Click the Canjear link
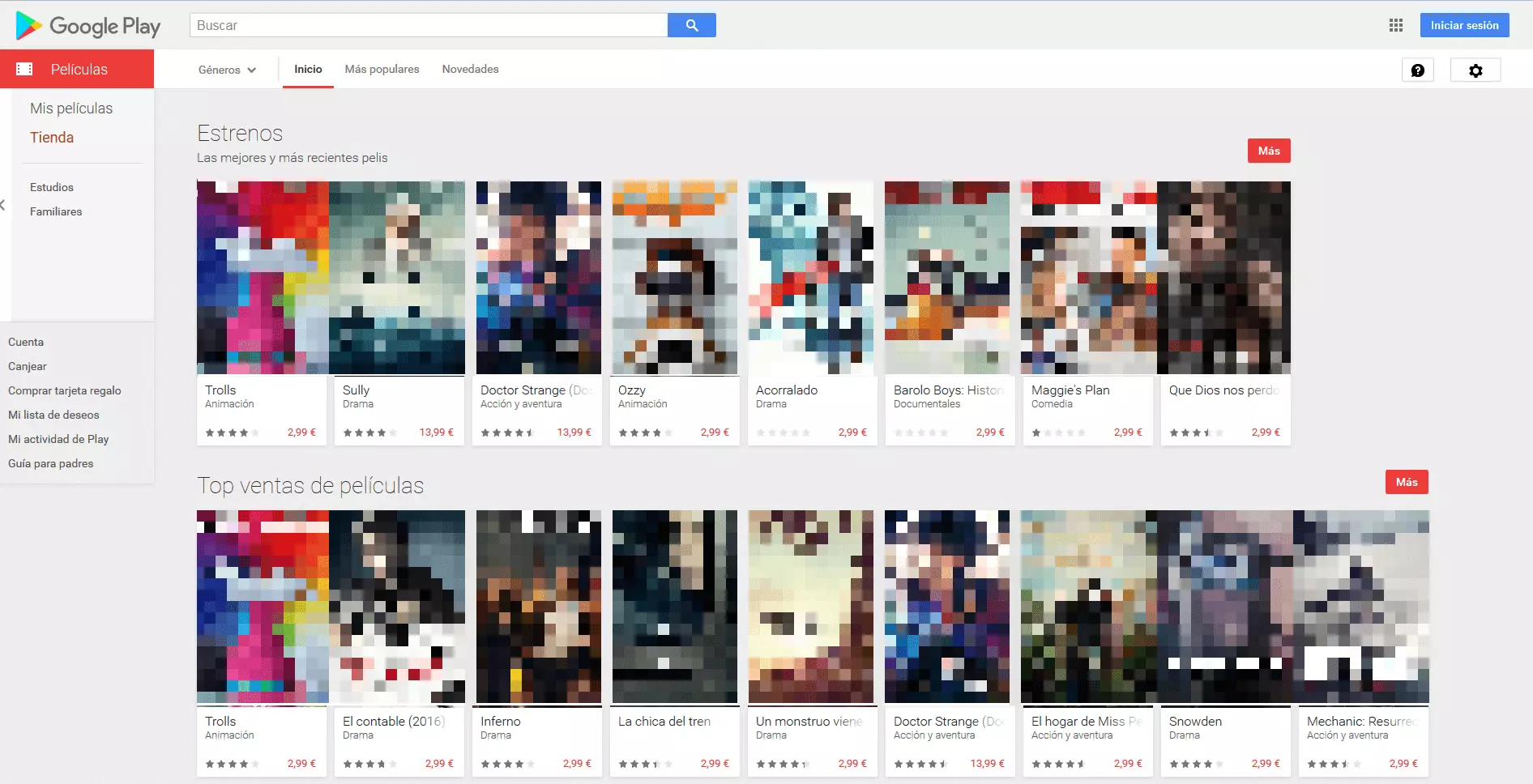1533x784 pixels. click(x=28, y=366)
